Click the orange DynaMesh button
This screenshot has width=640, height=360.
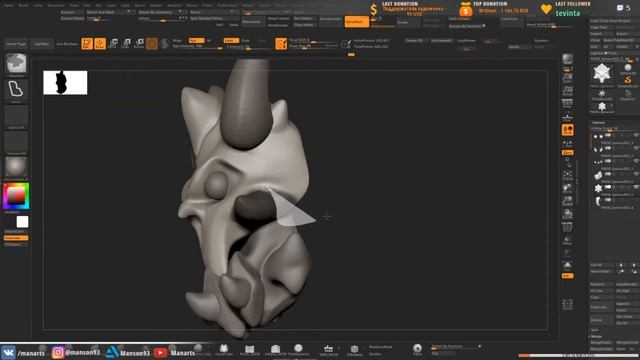[x=356, y=22]
